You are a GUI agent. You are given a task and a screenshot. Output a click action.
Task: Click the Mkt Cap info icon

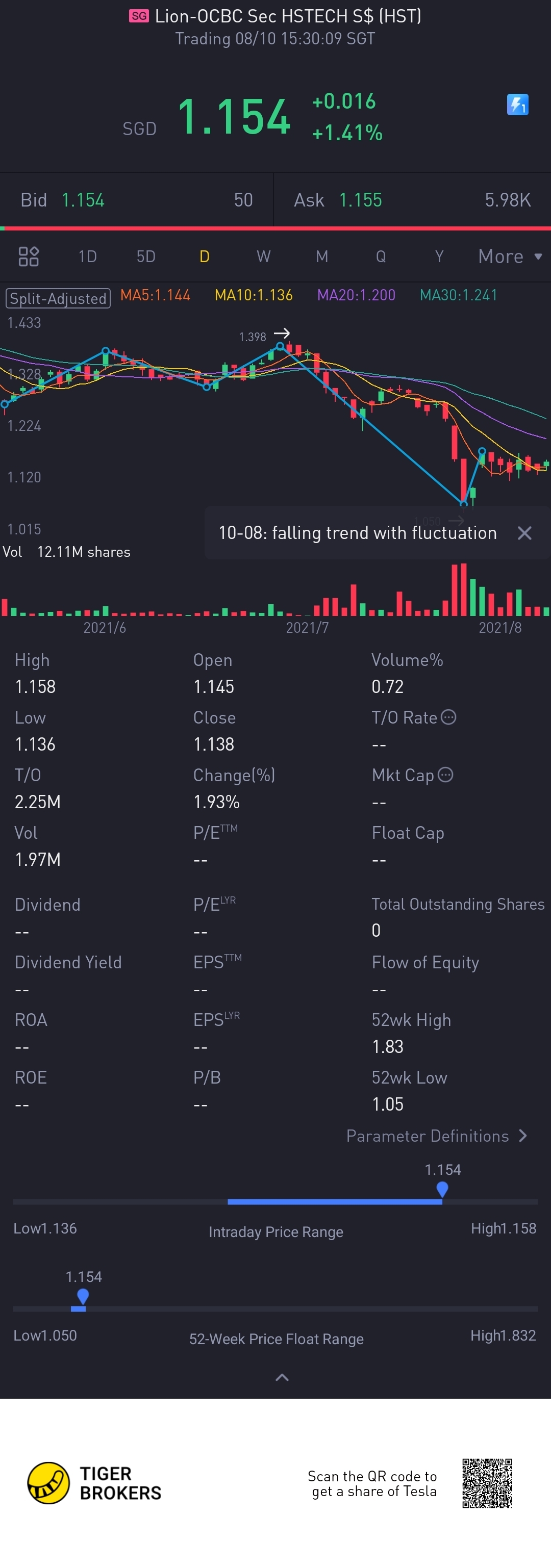pos(446,775)
